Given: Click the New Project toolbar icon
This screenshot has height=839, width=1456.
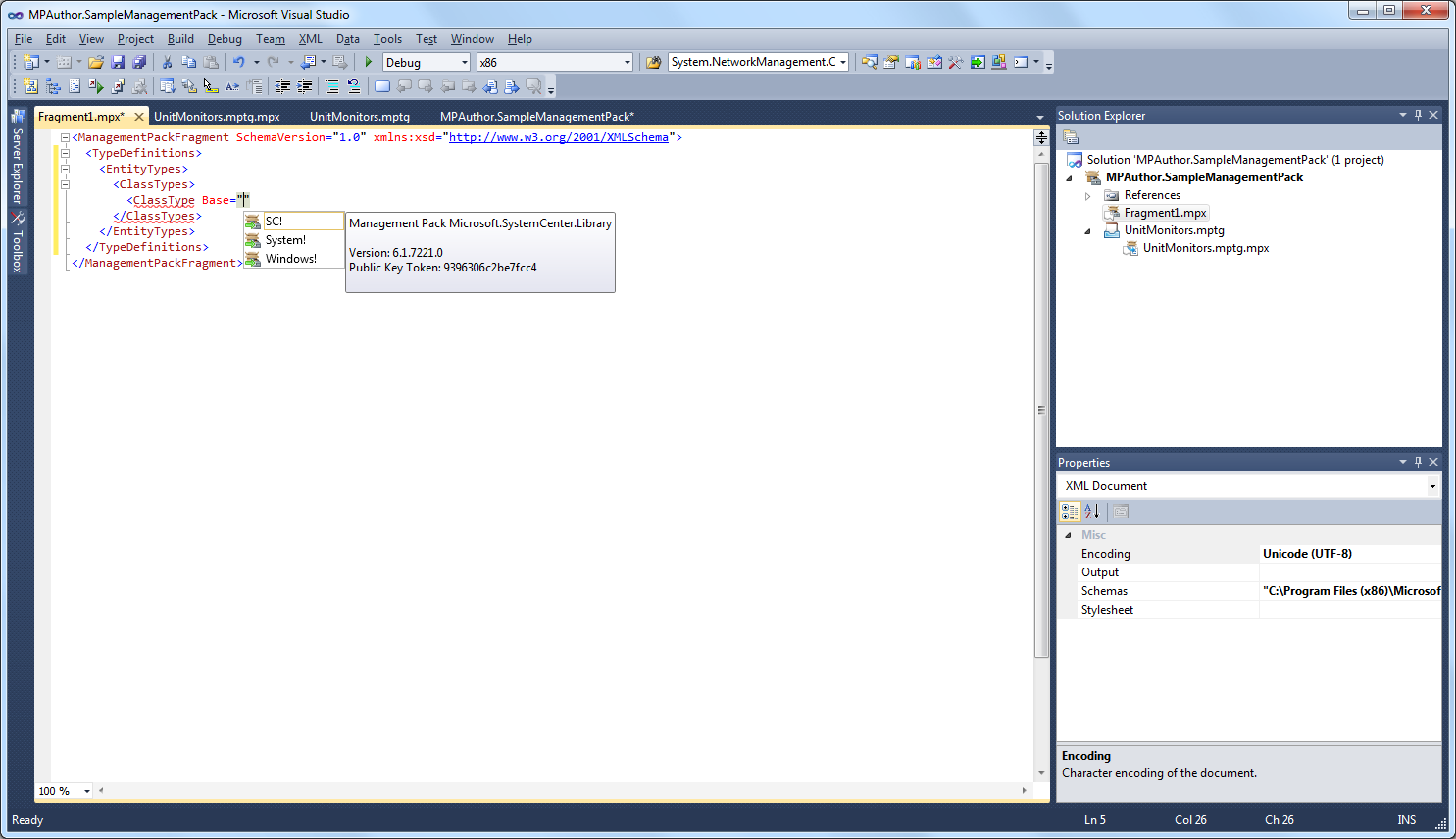Looking at the screenshot, I should click(x=30, y=62).
